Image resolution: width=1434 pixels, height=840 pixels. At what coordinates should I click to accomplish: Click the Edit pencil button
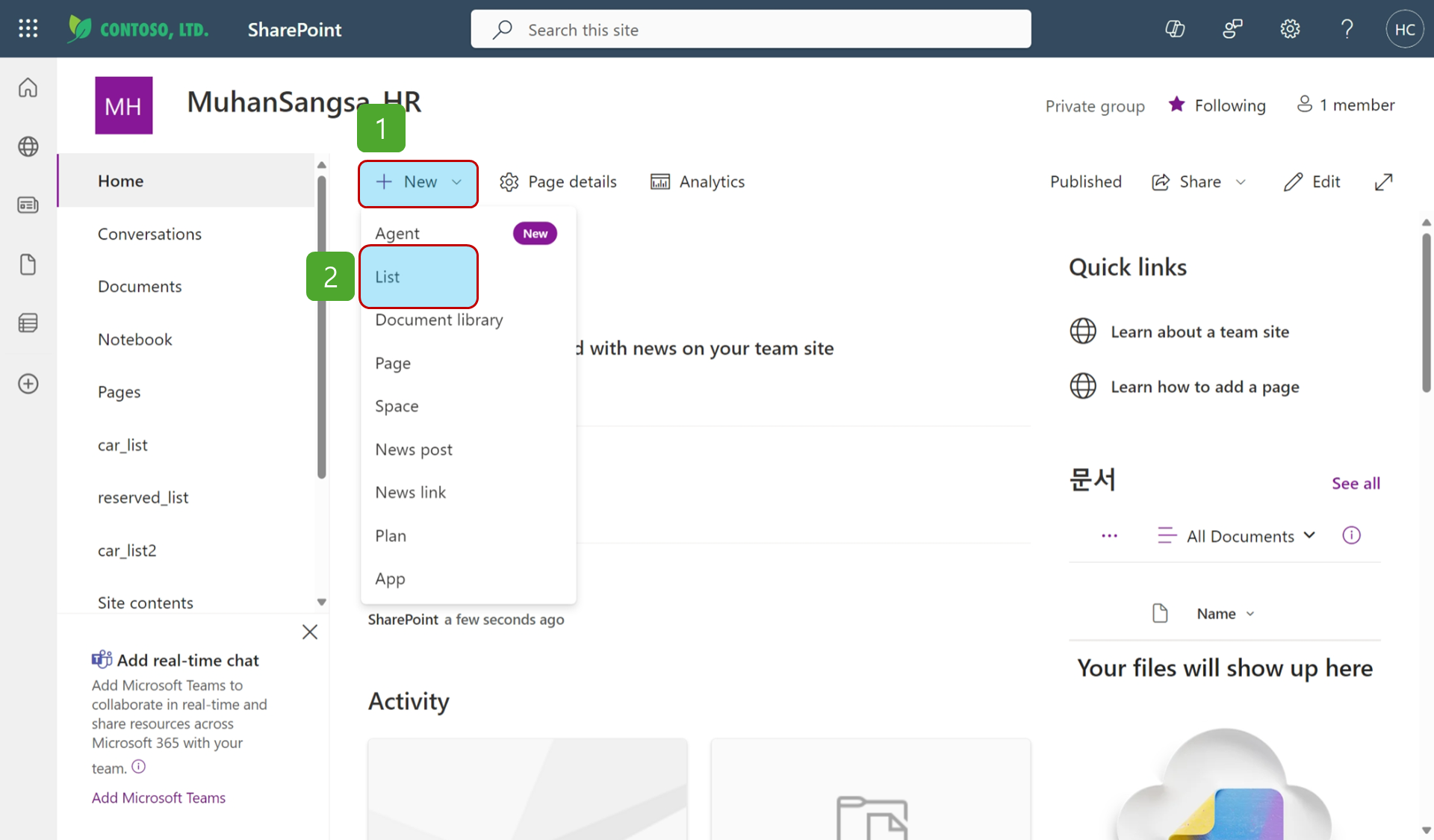[1312, 181]
